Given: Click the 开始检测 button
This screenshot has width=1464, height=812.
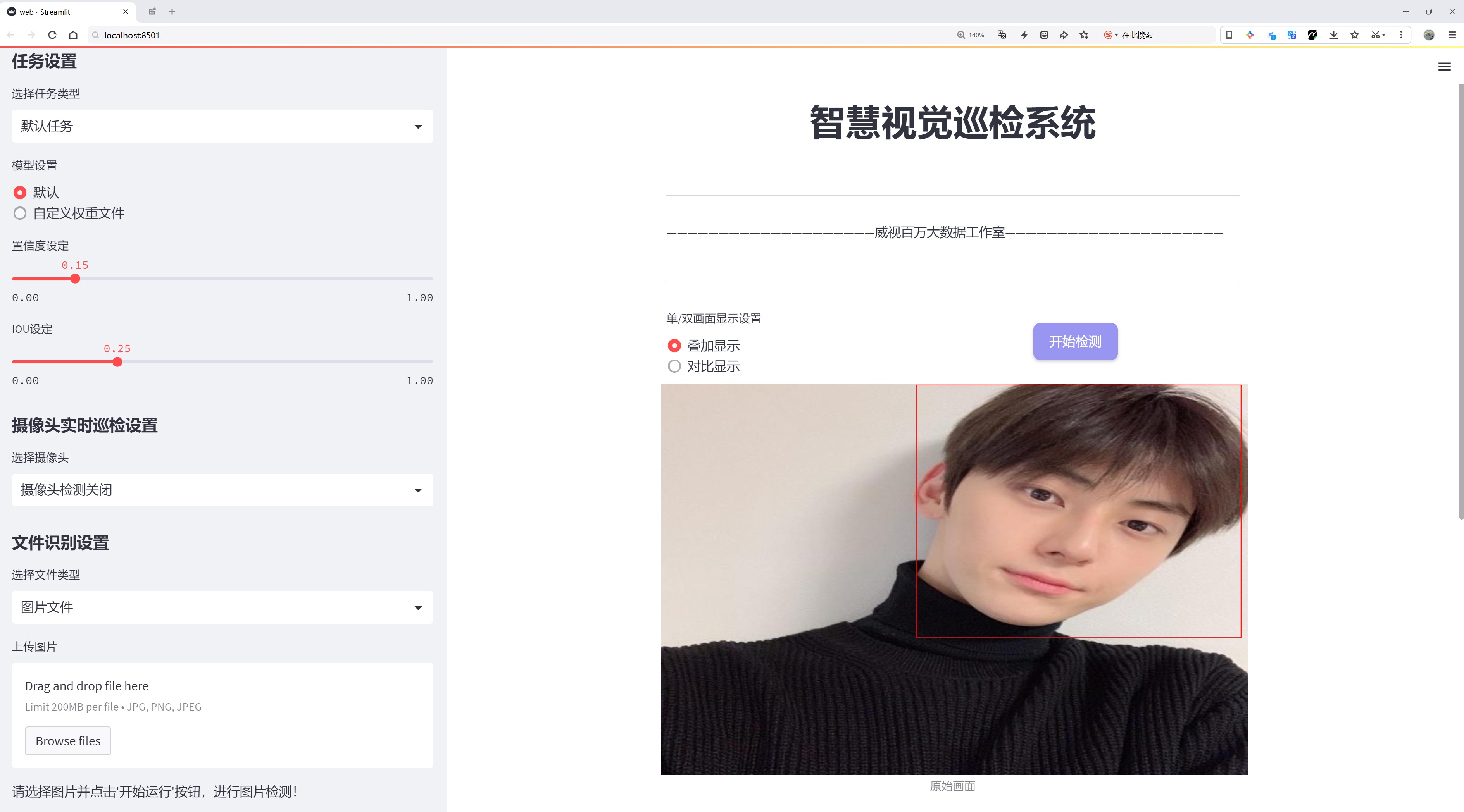Looking at the screenshot, I should click(x=1075, y=341).
